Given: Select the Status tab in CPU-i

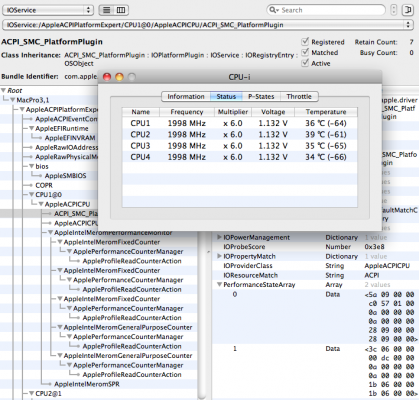Looking at the screenshot, I should pos(226,96).
